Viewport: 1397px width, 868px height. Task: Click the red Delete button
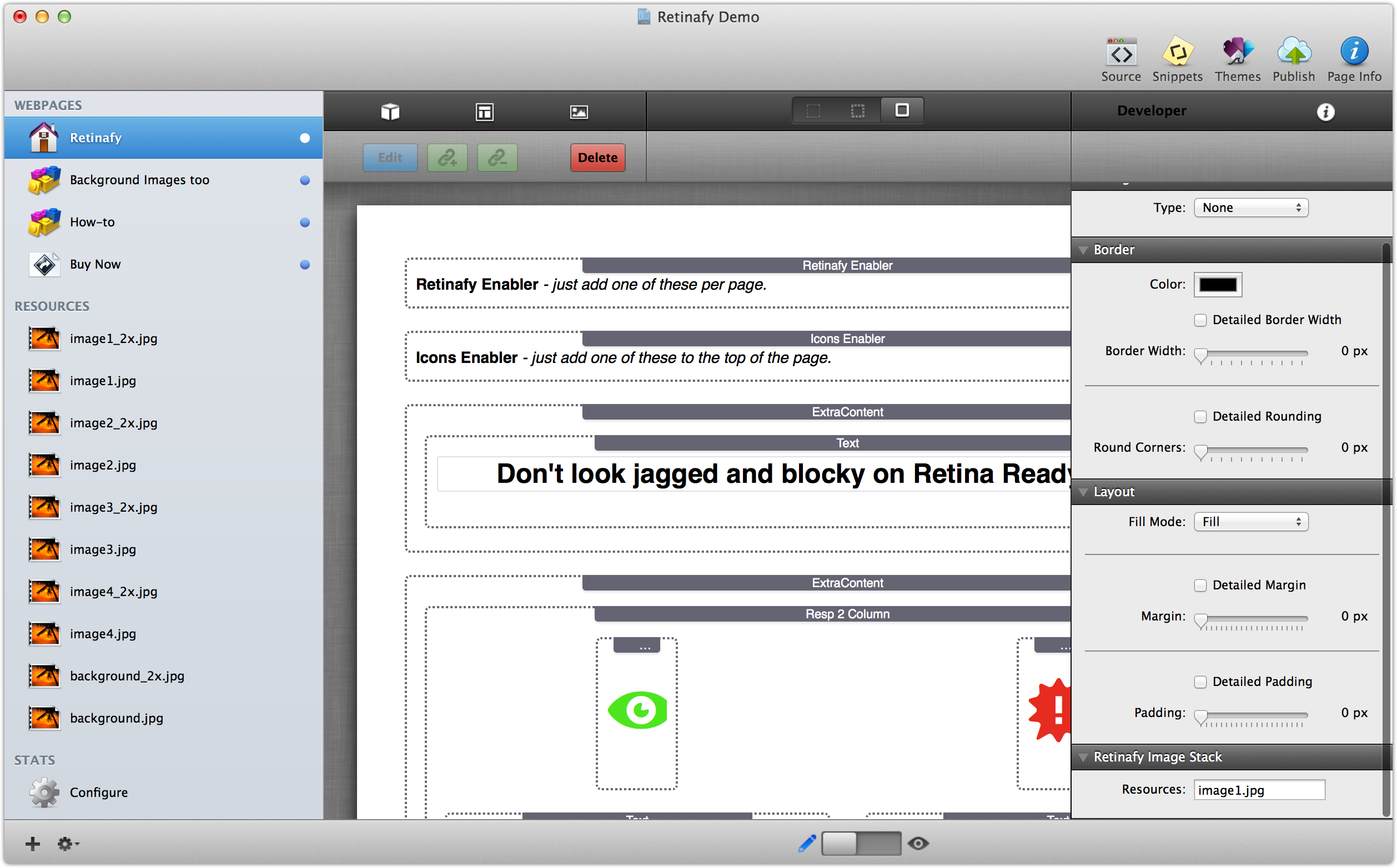(597, 157)
